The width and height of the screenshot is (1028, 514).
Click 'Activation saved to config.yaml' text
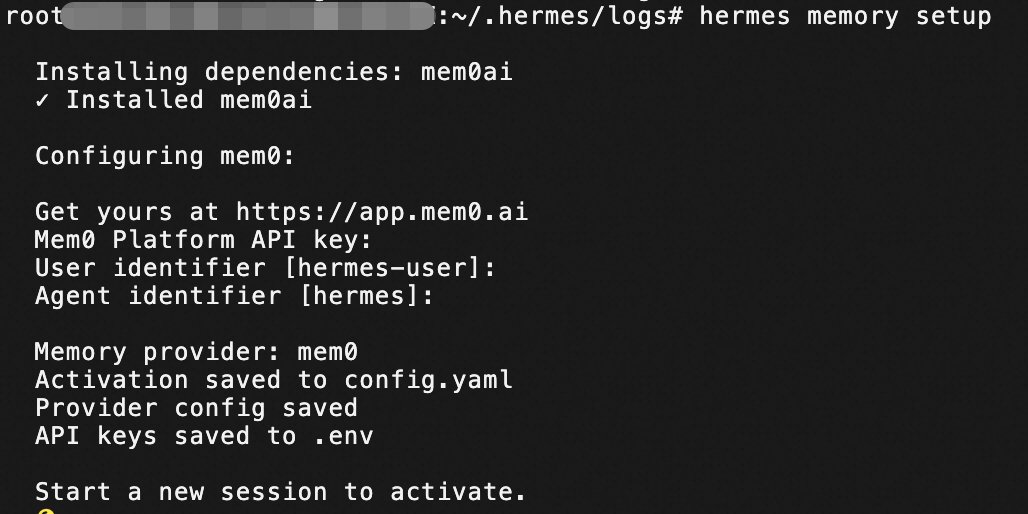tap(273, 380)
